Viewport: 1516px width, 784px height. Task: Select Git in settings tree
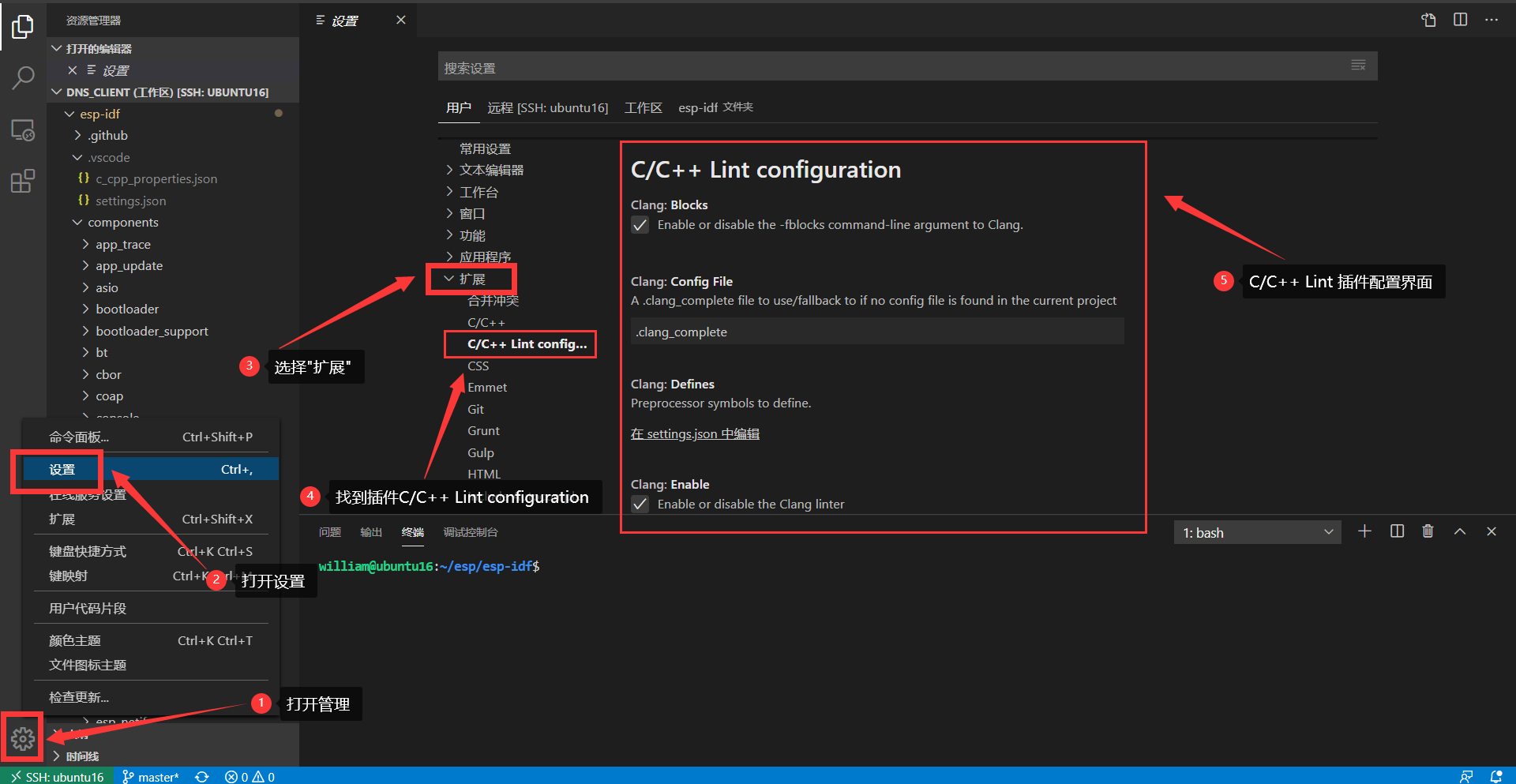pos(475,410)
